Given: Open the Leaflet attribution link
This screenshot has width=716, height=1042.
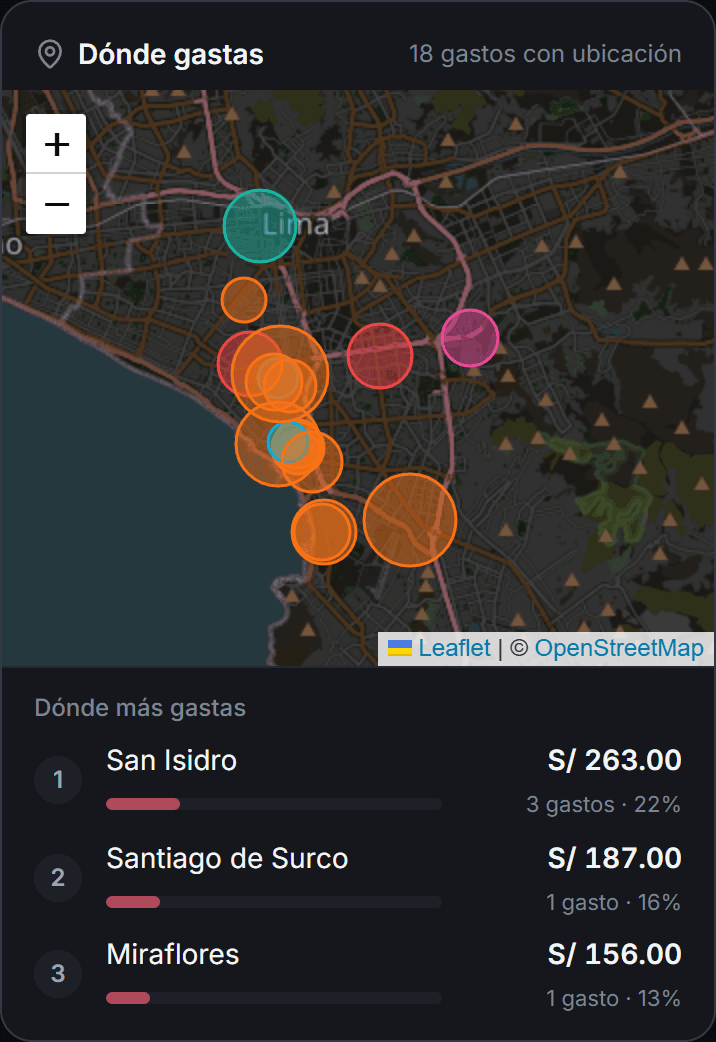Looking at the screenshot, I should tap(454, 648).
